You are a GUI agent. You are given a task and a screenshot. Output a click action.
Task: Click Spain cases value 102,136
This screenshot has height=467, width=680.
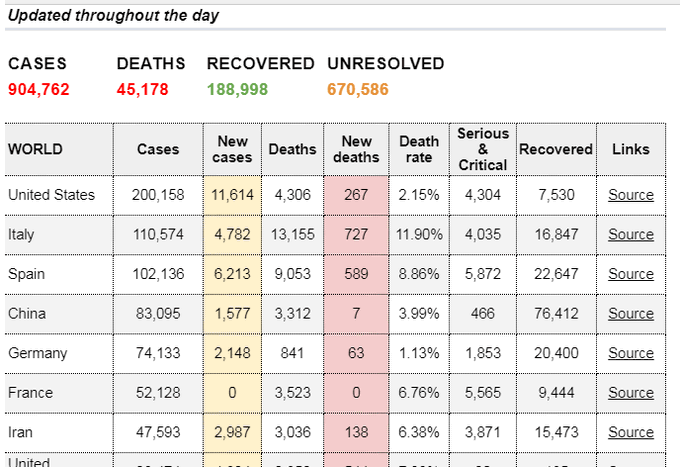point(158,274)
